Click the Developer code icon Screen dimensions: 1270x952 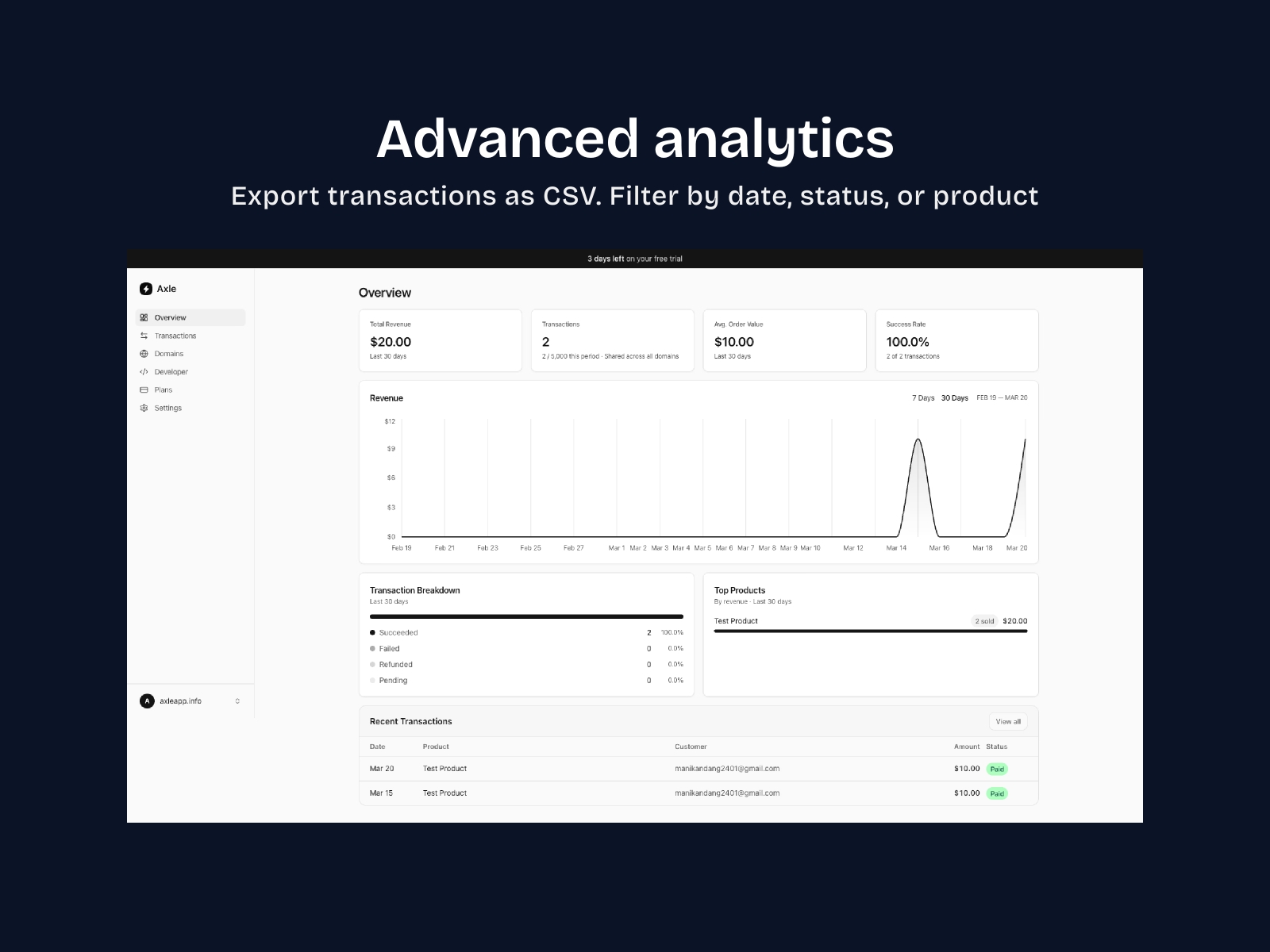coord(144,371)
